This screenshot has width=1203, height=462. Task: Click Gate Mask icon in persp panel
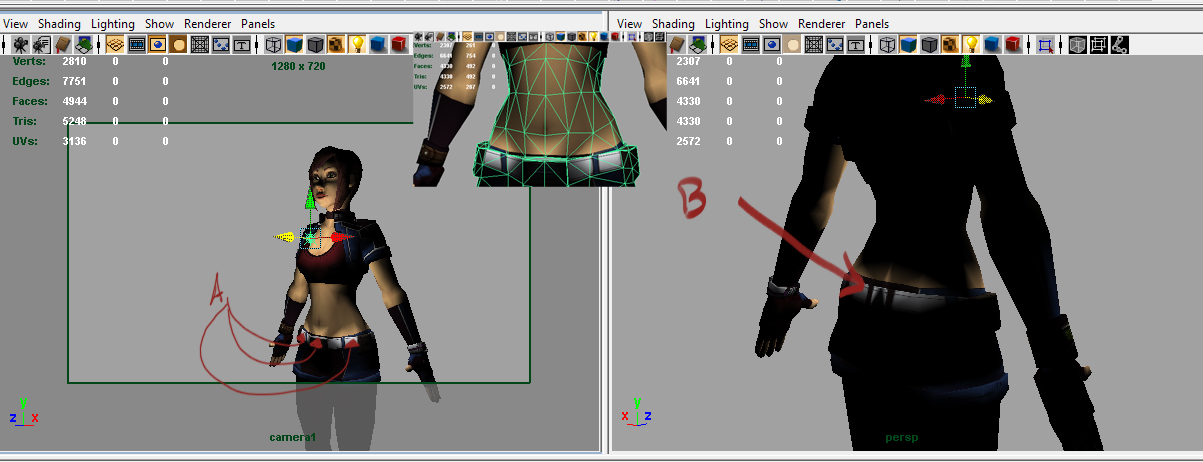[x=792, y=44]
